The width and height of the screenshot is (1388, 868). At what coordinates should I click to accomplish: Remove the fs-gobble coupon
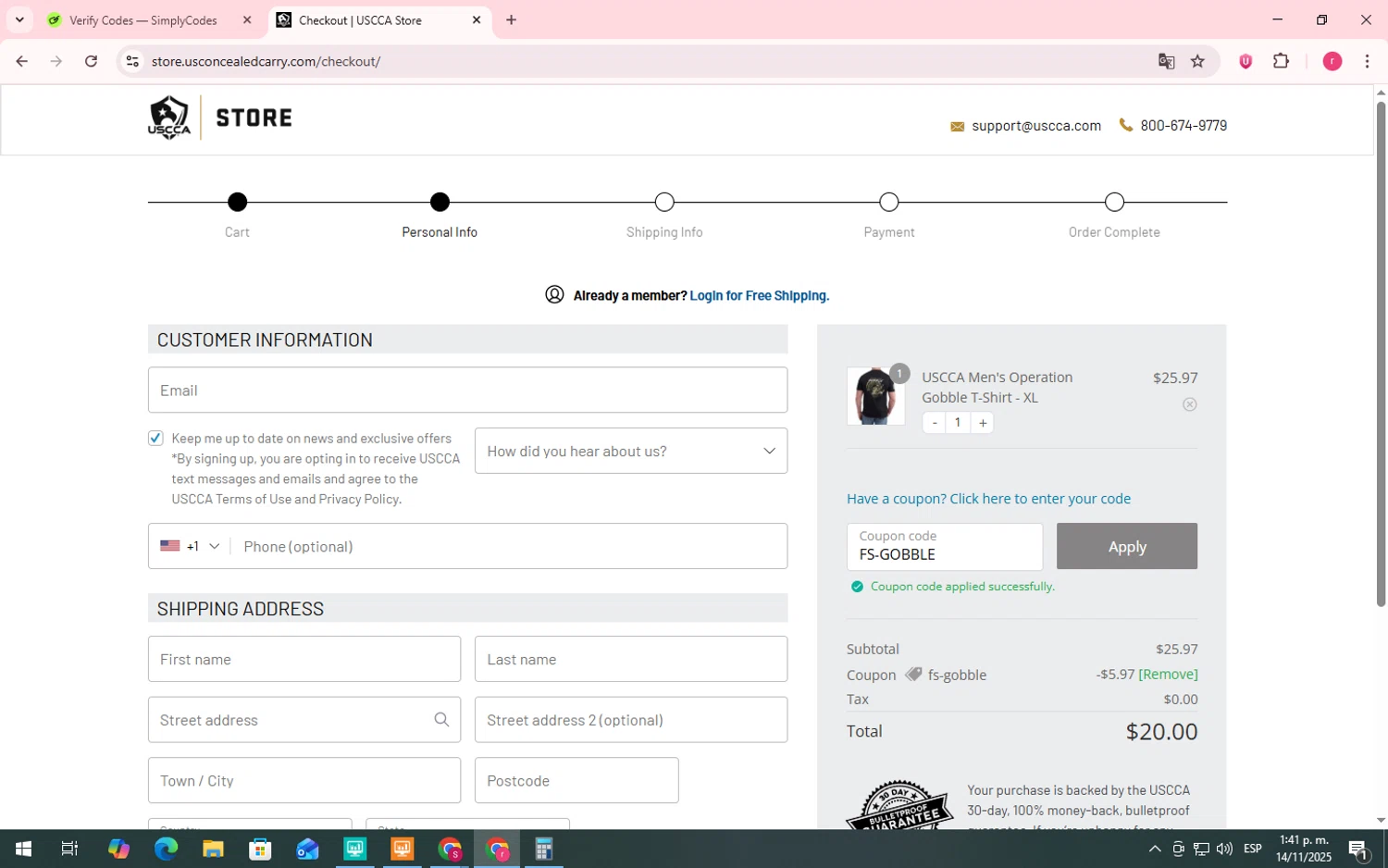click(1168, 674)
